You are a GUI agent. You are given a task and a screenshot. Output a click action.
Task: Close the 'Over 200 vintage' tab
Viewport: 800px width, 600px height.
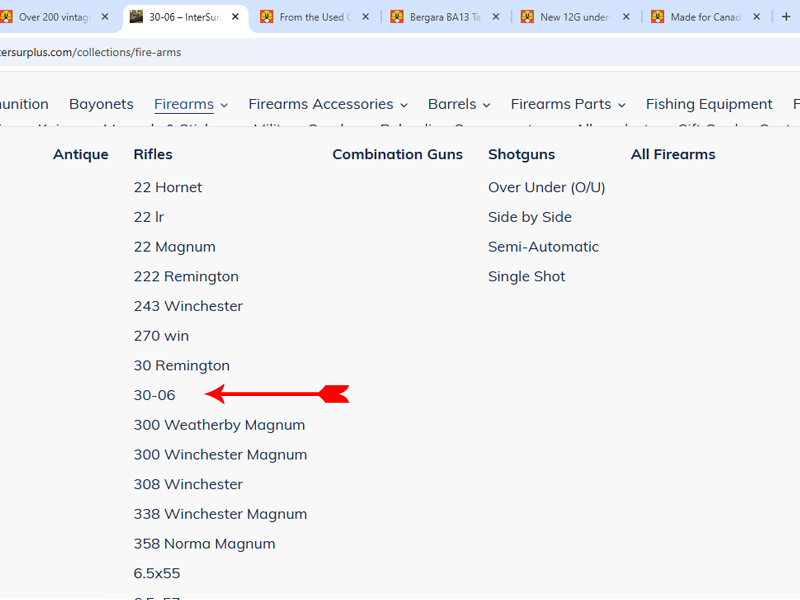(x=105, y=17)
